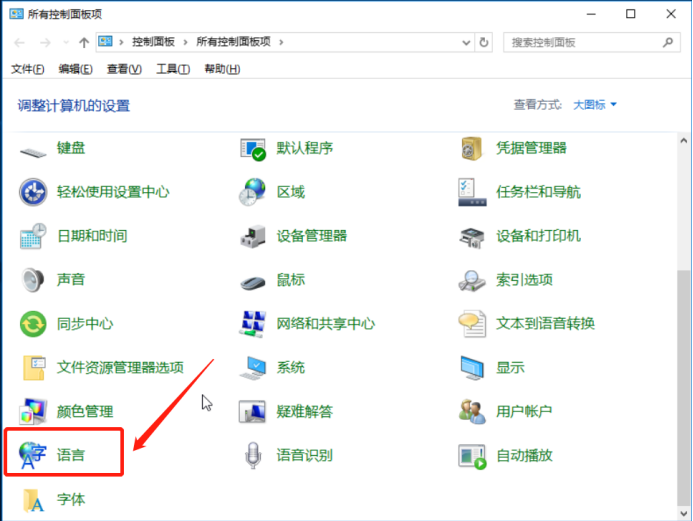Viewport: 693px width, 521px height.
Task: Click the 所有控制面板项 breadcrumb
Action: 233,42
